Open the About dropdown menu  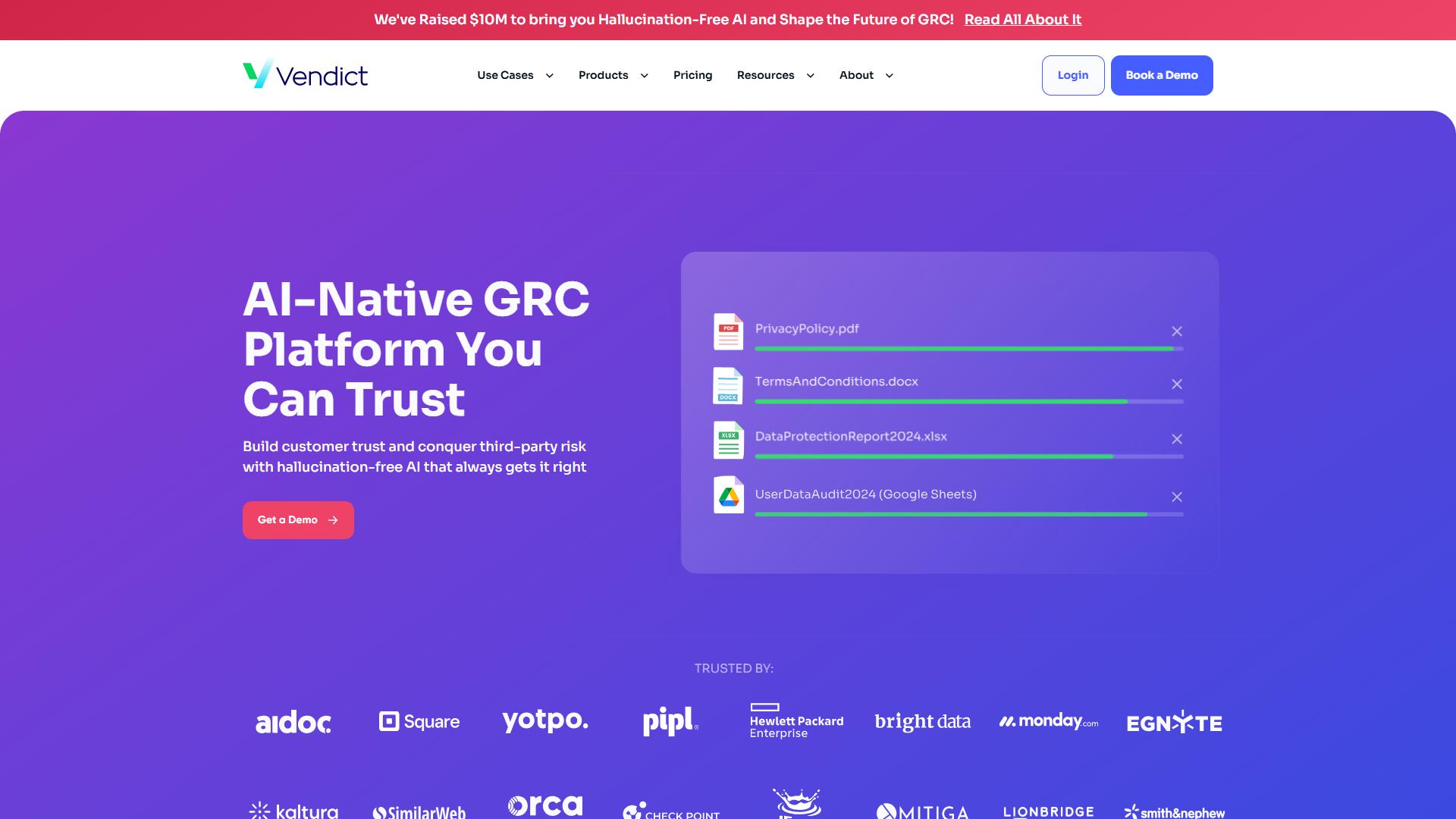[x=867, y=75]
